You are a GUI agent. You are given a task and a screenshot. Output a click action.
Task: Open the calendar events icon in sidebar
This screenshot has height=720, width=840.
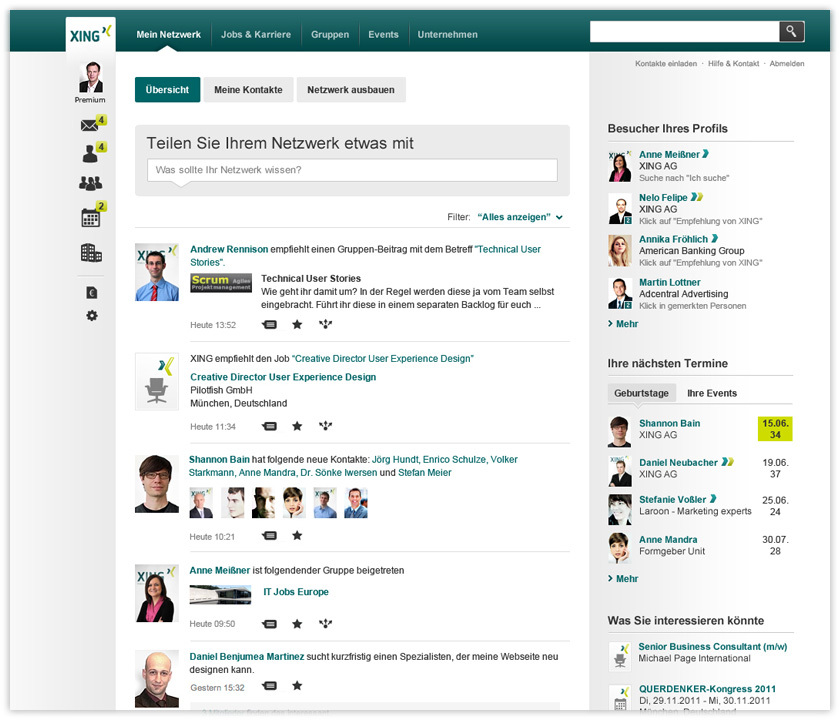pos(91,218)
